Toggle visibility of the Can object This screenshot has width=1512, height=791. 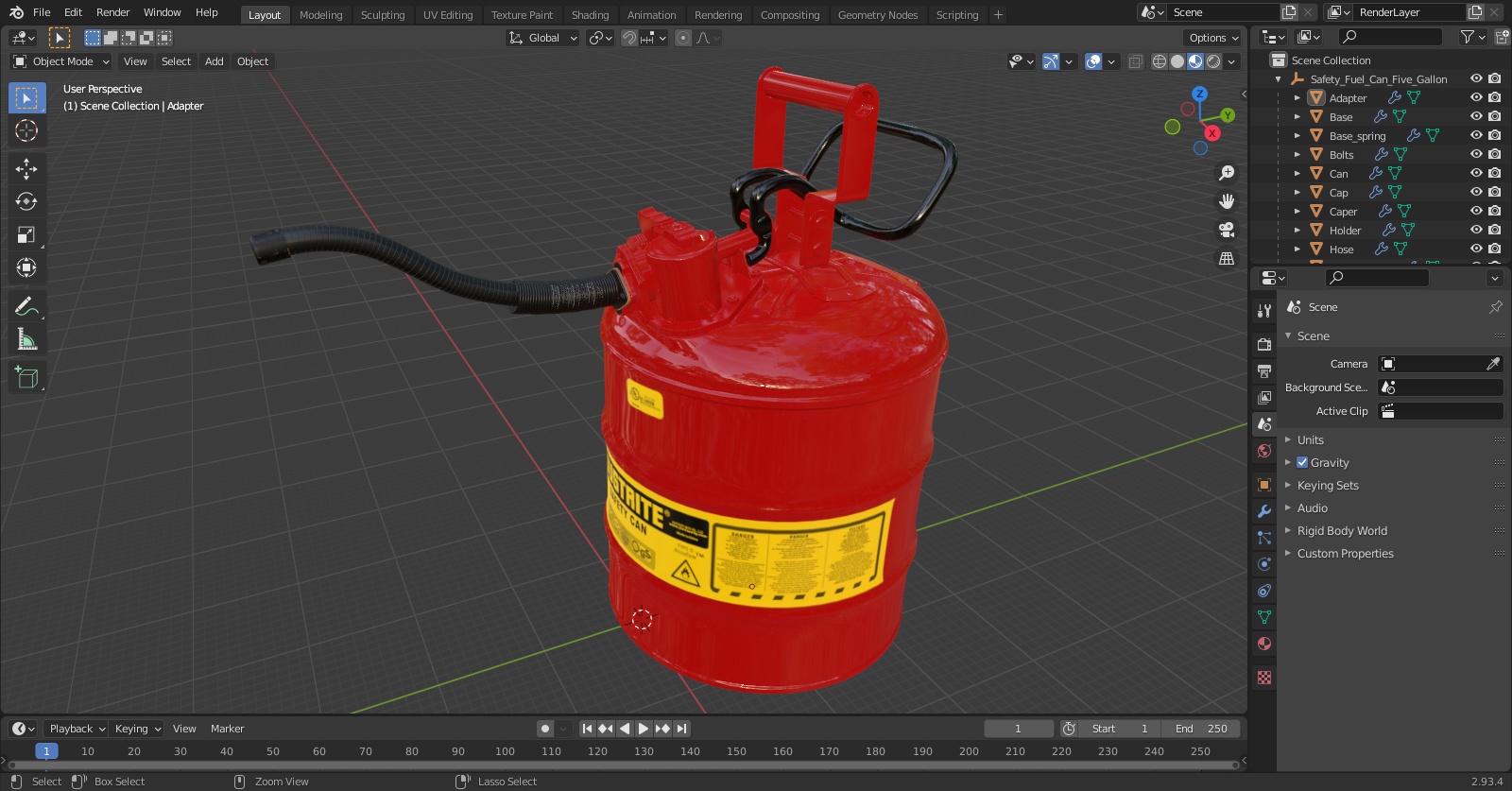(x=1476, y=173)
